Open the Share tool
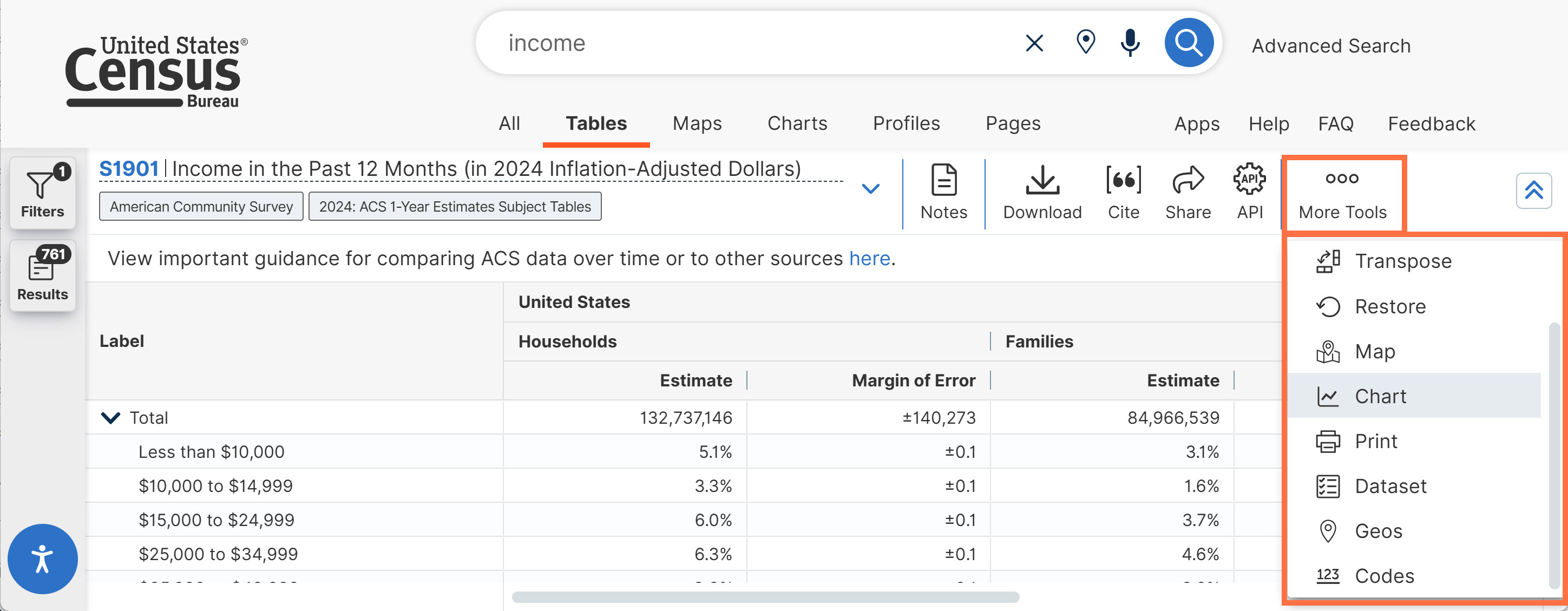 [1188, 192]
